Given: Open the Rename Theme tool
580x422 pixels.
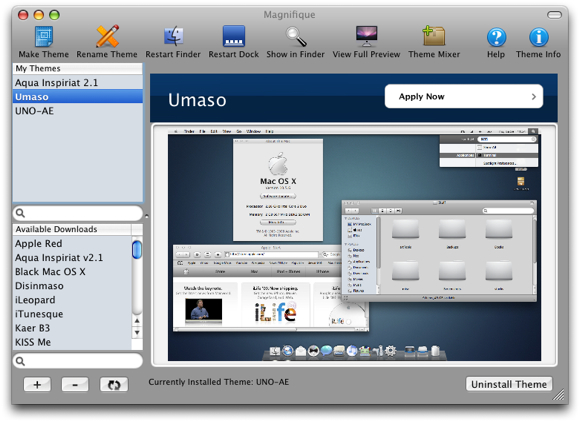Looking at the screenshot, I should [107, 36].
